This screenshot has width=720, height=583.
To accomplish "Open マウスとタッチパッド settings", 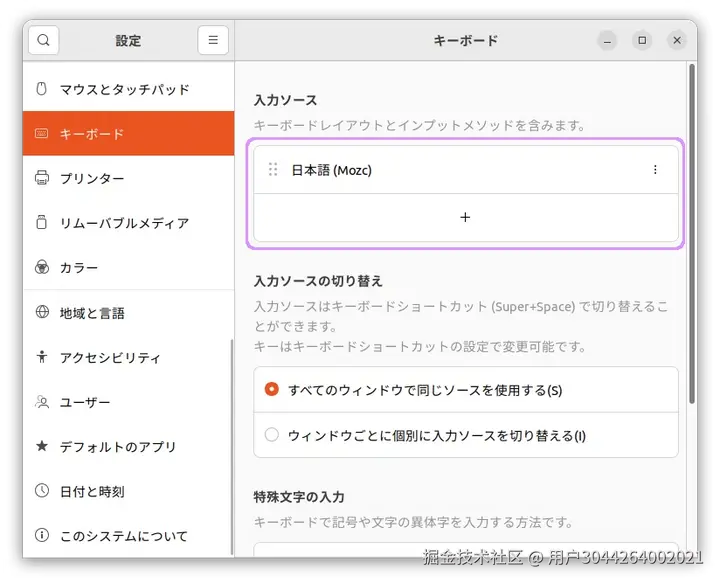I will 129,89.
